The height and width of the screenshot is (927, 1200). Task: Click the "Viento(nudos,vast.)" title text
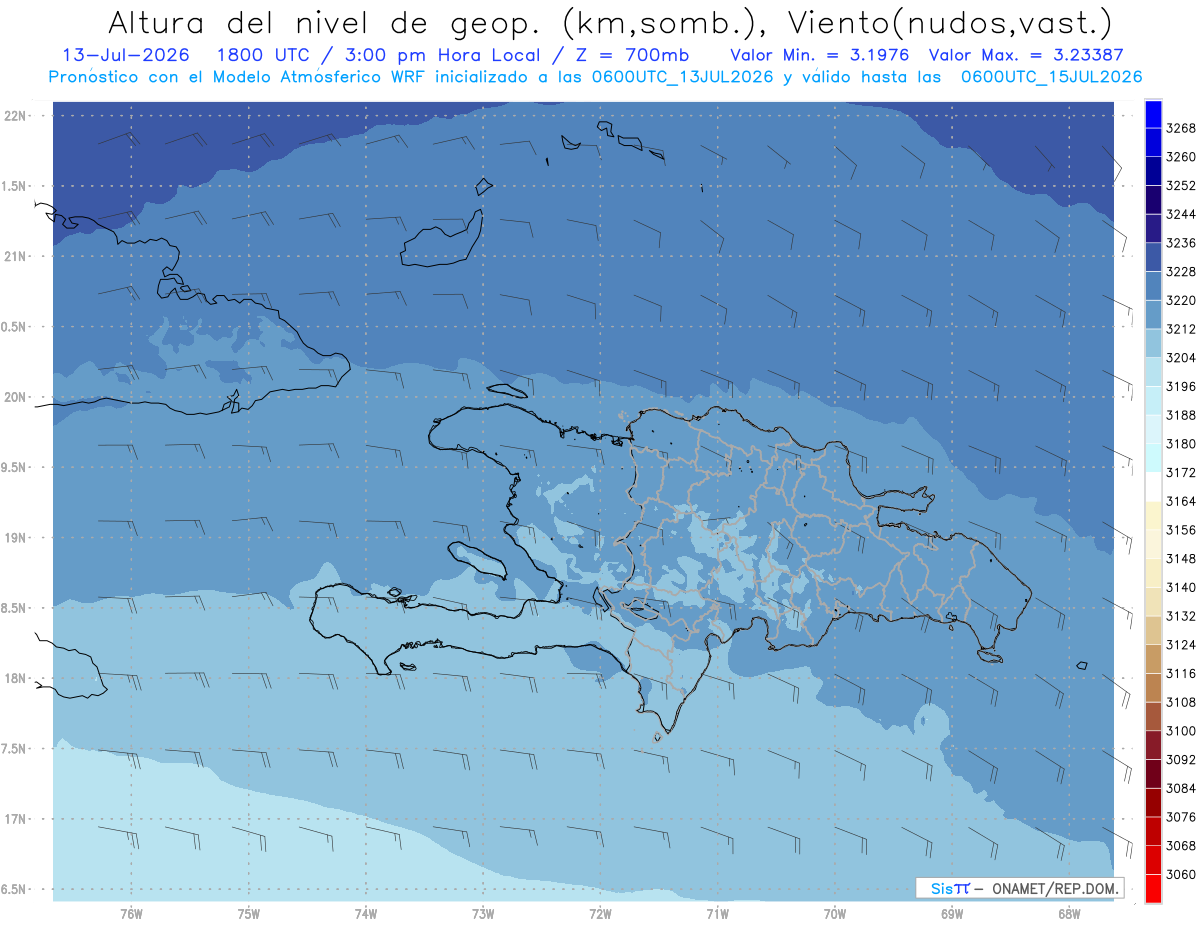tap(951, 22)
